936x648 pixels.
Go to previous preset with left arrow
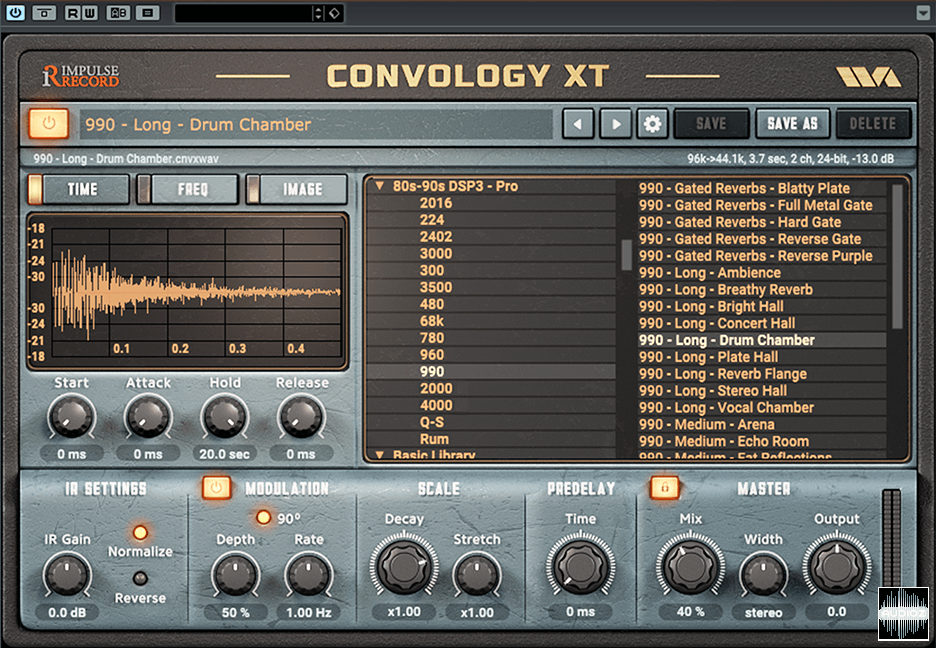[x=578, y=124]
